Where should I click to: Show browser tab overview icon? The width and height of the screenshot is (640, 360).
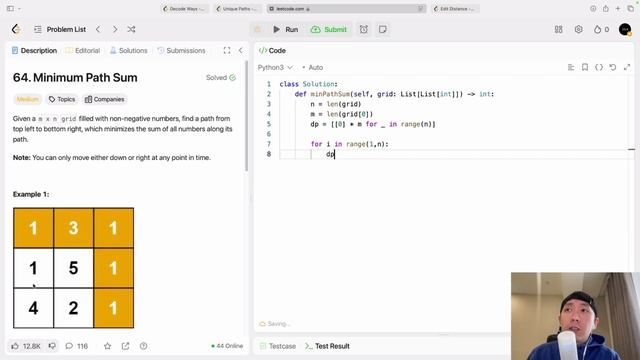[x=631, y=9]
